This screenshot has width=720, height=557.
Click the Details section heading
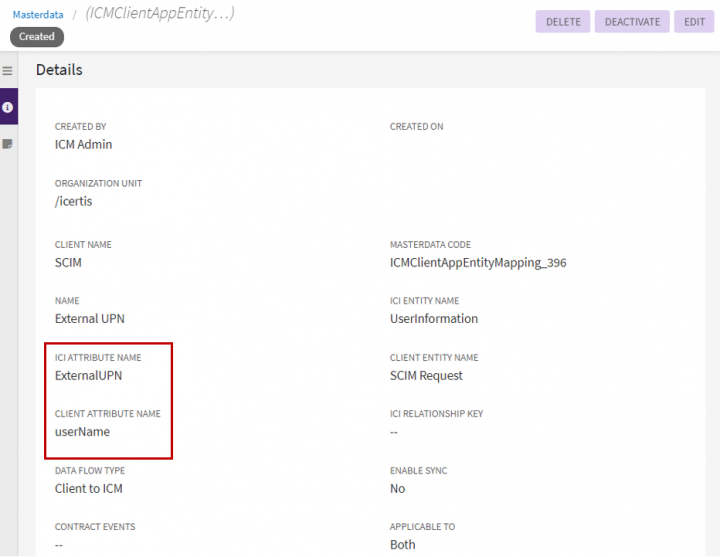click(x=59, y=70)
